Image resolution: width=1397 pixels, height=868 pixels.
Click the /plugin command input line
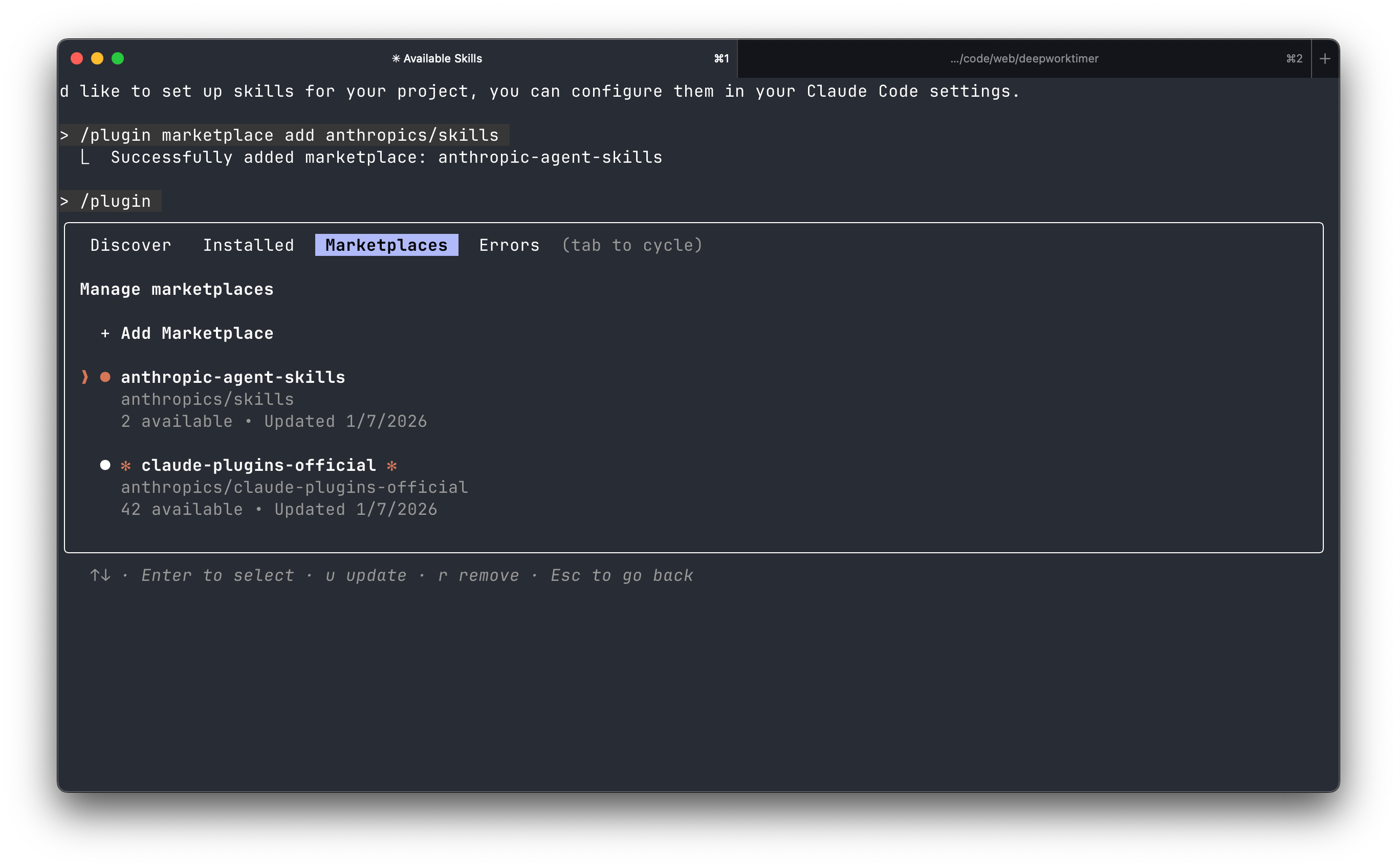(x=110, y=201)
